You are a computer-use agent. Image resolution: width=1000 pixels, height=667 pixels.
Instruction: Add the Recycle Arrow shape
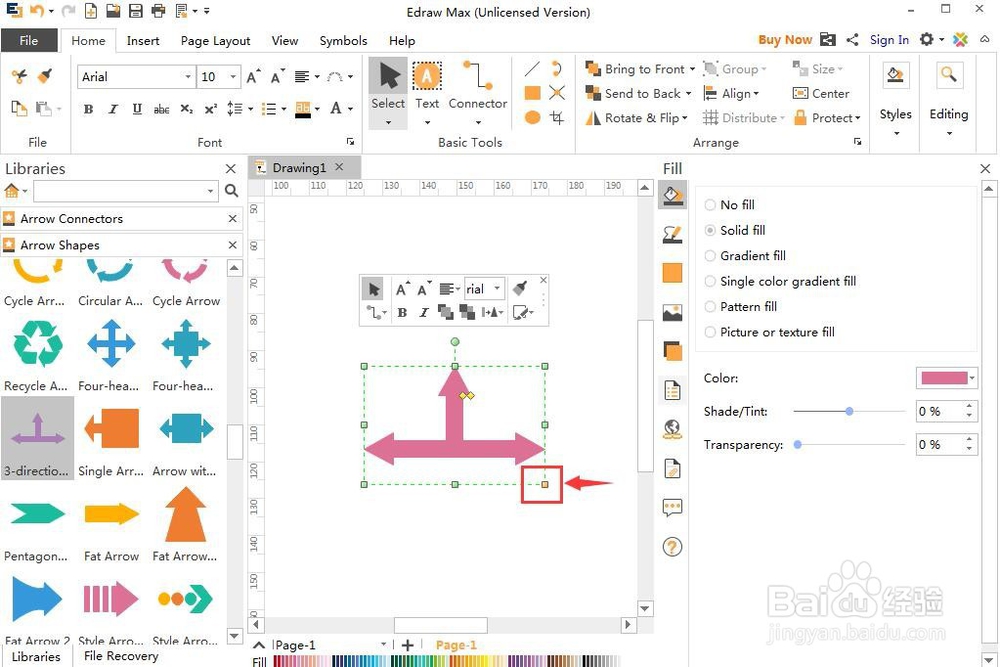pyautogui.click(x=37, y=355)
